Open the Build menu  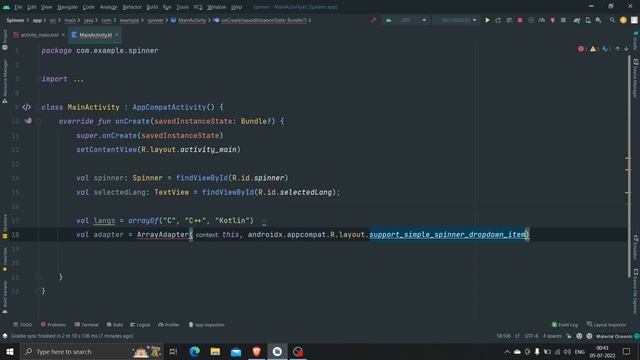coord(152,7)
